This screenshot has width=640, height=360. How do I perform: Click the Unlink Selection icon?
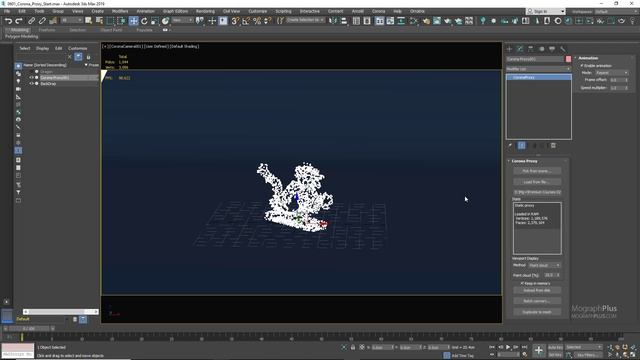click(x=42, y=21)
